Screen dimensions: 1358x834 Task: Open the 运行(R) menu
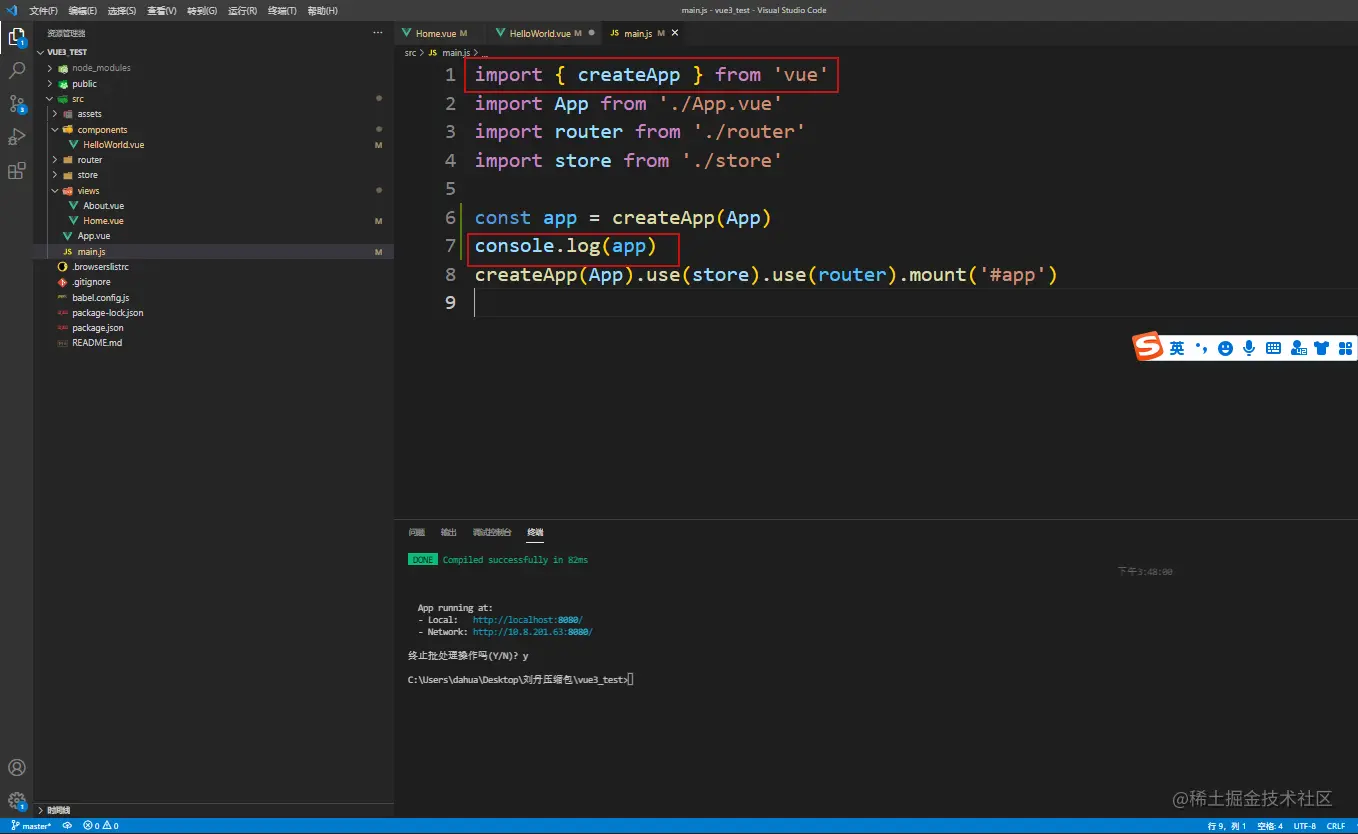[x=243, y=11]
